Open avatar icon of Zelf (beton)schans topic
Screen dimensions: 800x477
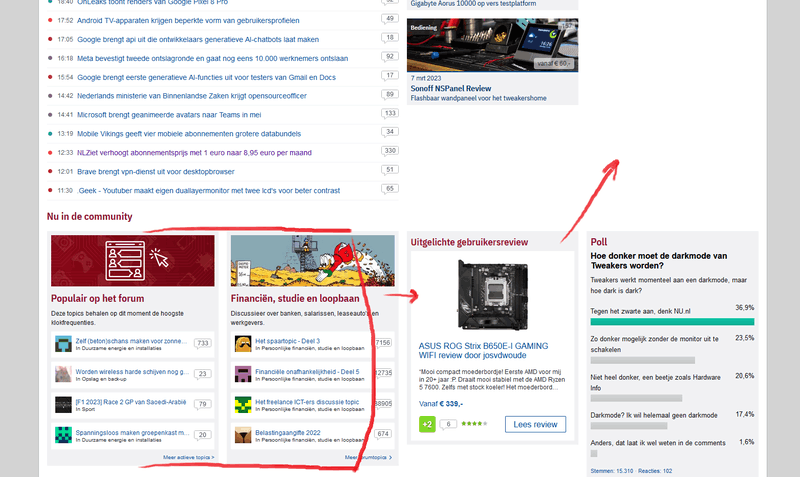pos(63,344)
